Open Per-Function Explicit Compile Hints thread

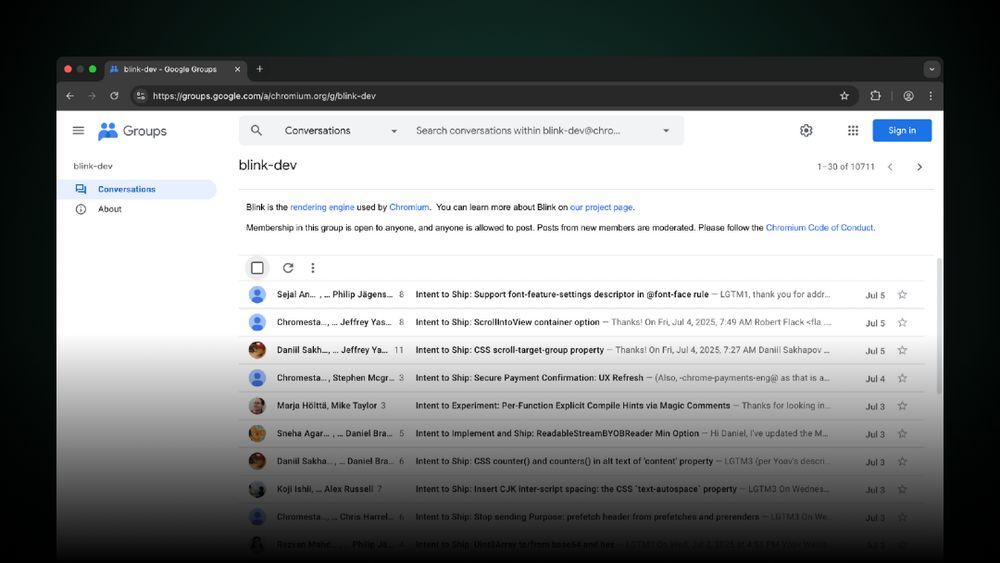[x=573, y=406]
